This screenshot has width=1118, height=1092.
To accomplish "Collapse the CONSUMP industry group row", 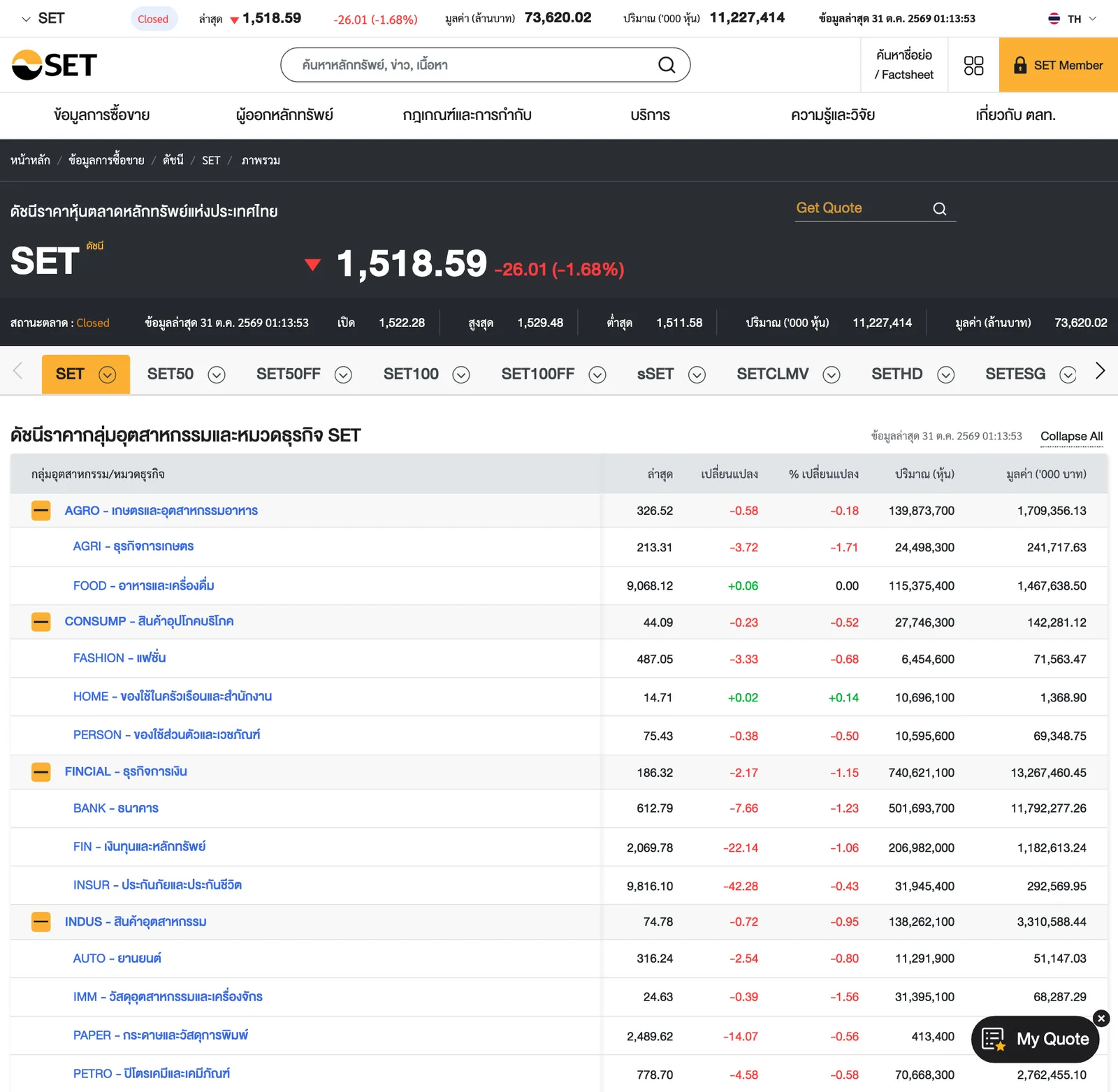I will 41,621.
